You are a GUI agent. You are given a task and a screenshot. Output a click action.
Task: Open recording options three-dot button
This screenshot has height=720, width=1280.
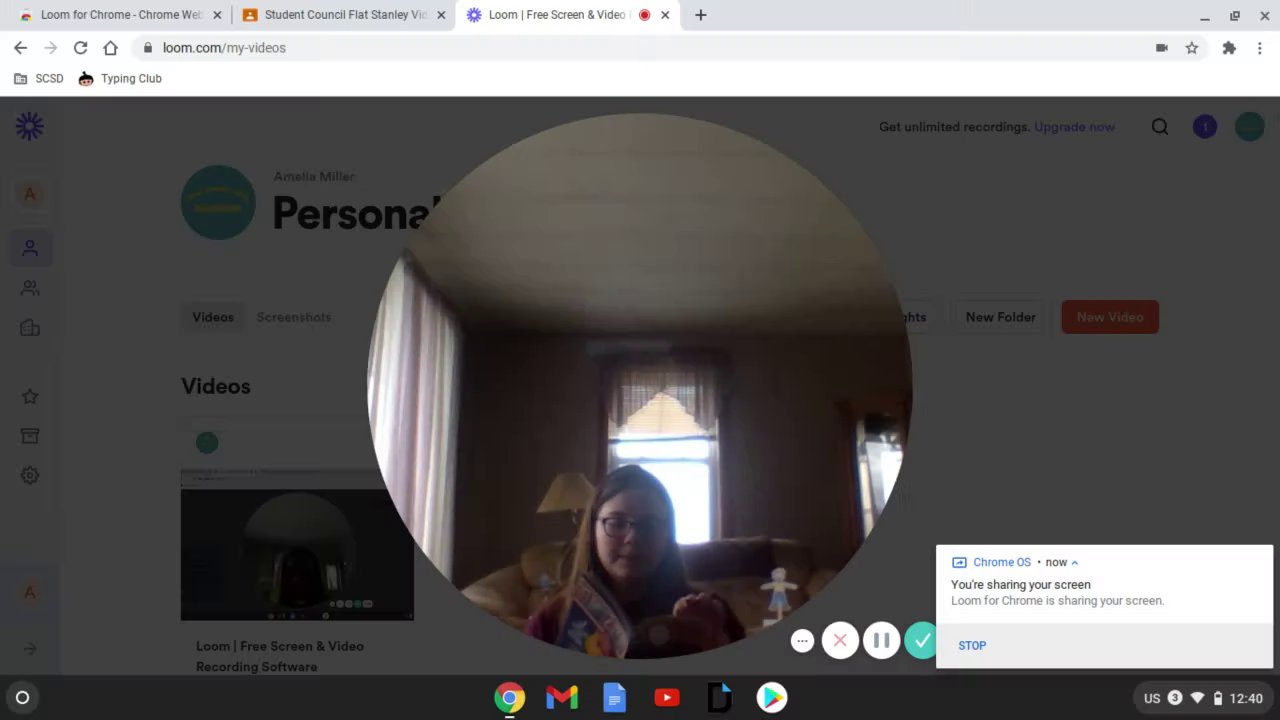802,641
